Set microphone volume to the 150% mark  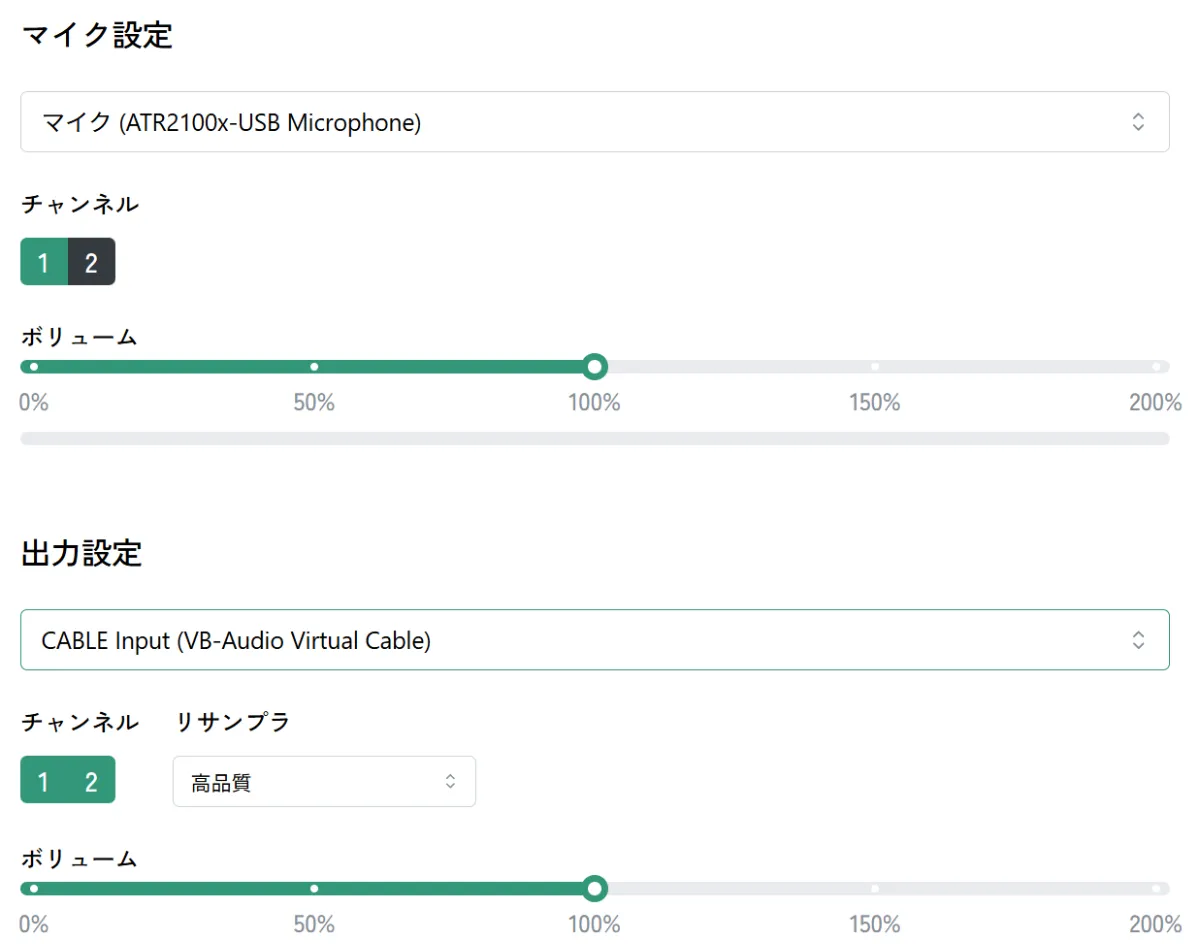tap(875, 367)
